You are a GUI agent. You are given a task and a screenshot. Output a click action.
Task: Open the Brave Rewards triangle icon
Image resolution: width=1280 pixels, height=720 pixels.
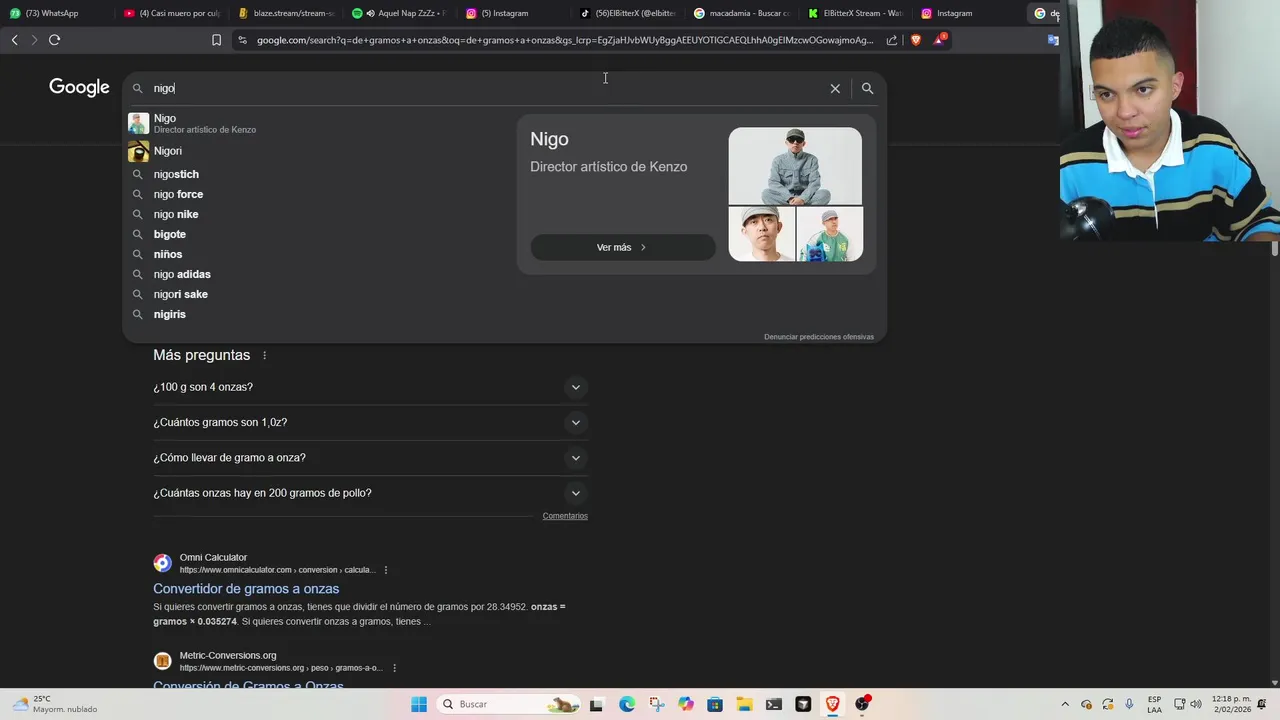(x=939, y=40)
